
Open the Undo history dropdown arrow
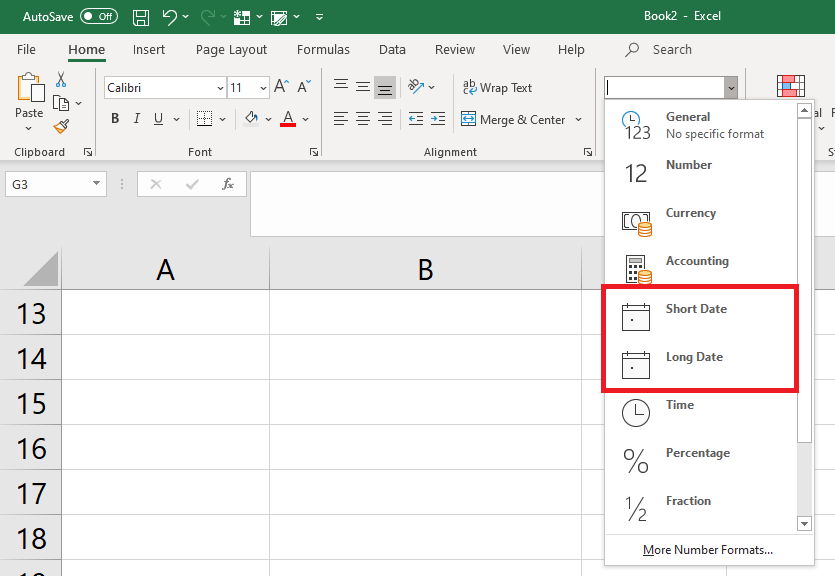(x=185, y=17)
